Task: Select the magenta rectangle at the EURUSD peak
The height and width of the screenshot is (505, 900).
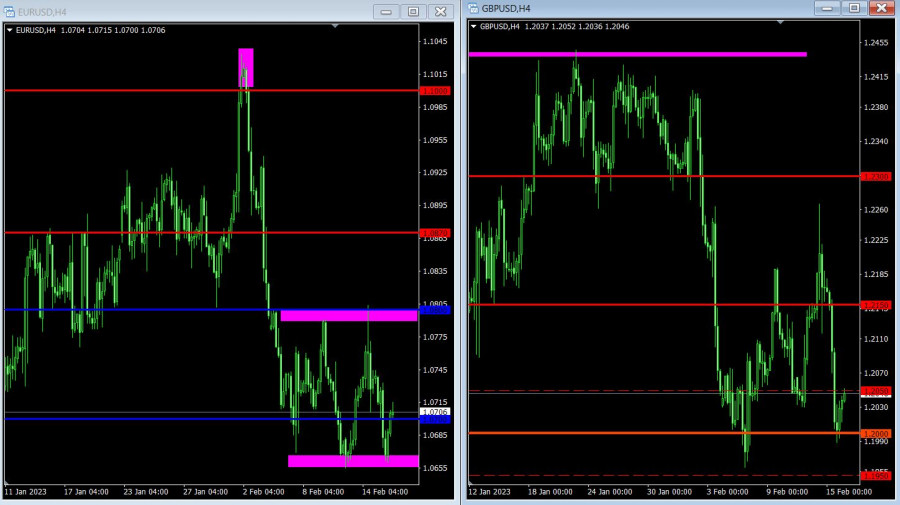Action: point(246,67)
